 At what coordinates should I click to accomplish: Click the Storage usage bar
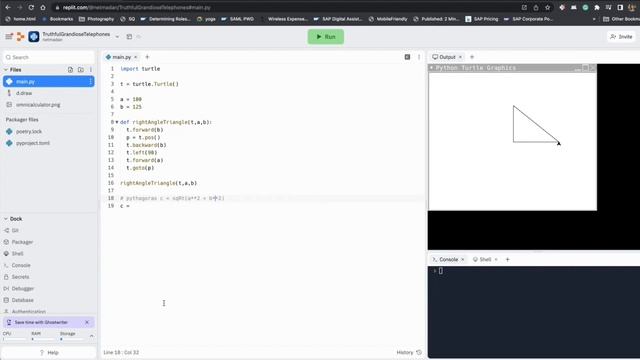pos(72,339)
